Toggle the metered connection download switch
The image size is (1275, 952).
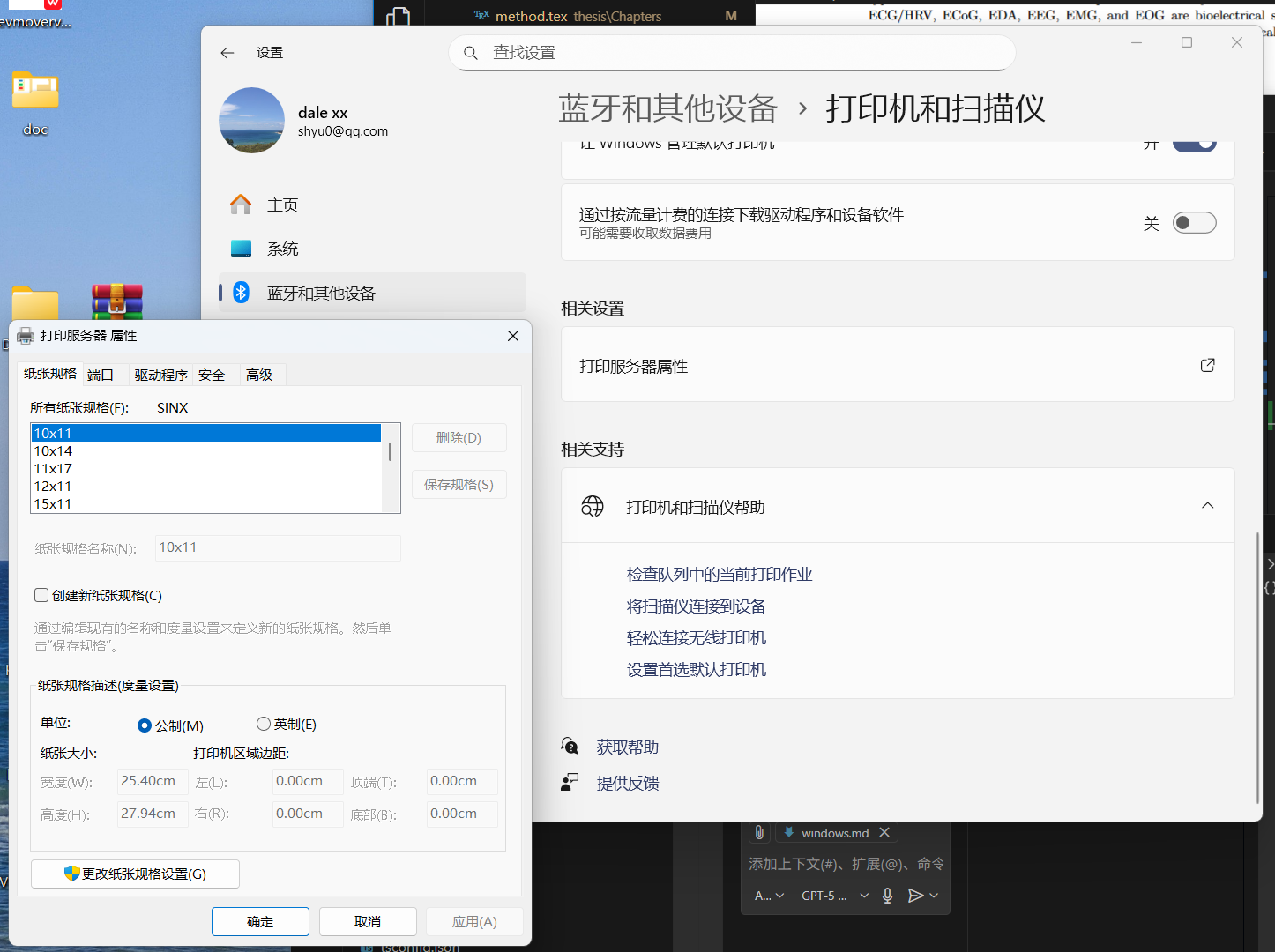1194,223
